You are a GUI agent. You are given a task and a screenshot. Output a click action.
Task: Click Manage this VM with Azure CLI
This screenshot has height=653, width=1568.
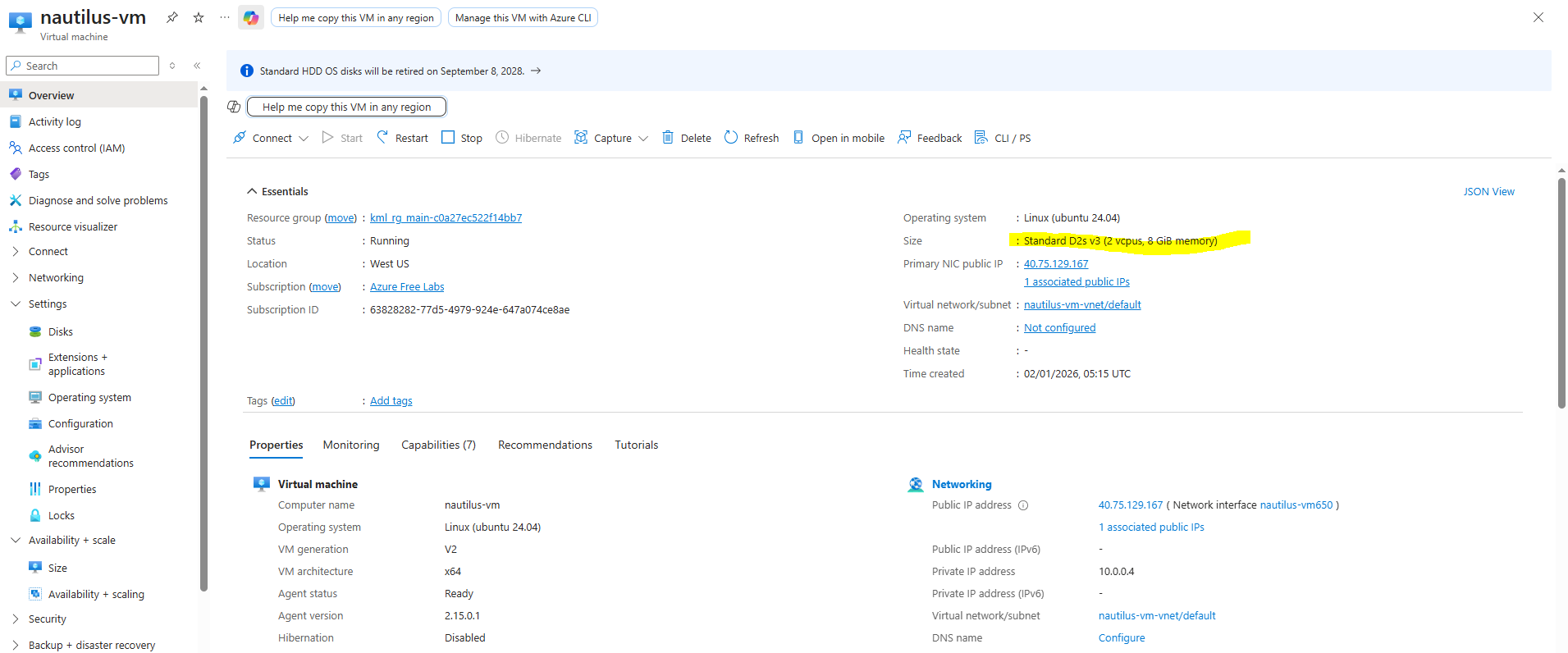pyautogui.click(x=523, y=17)
